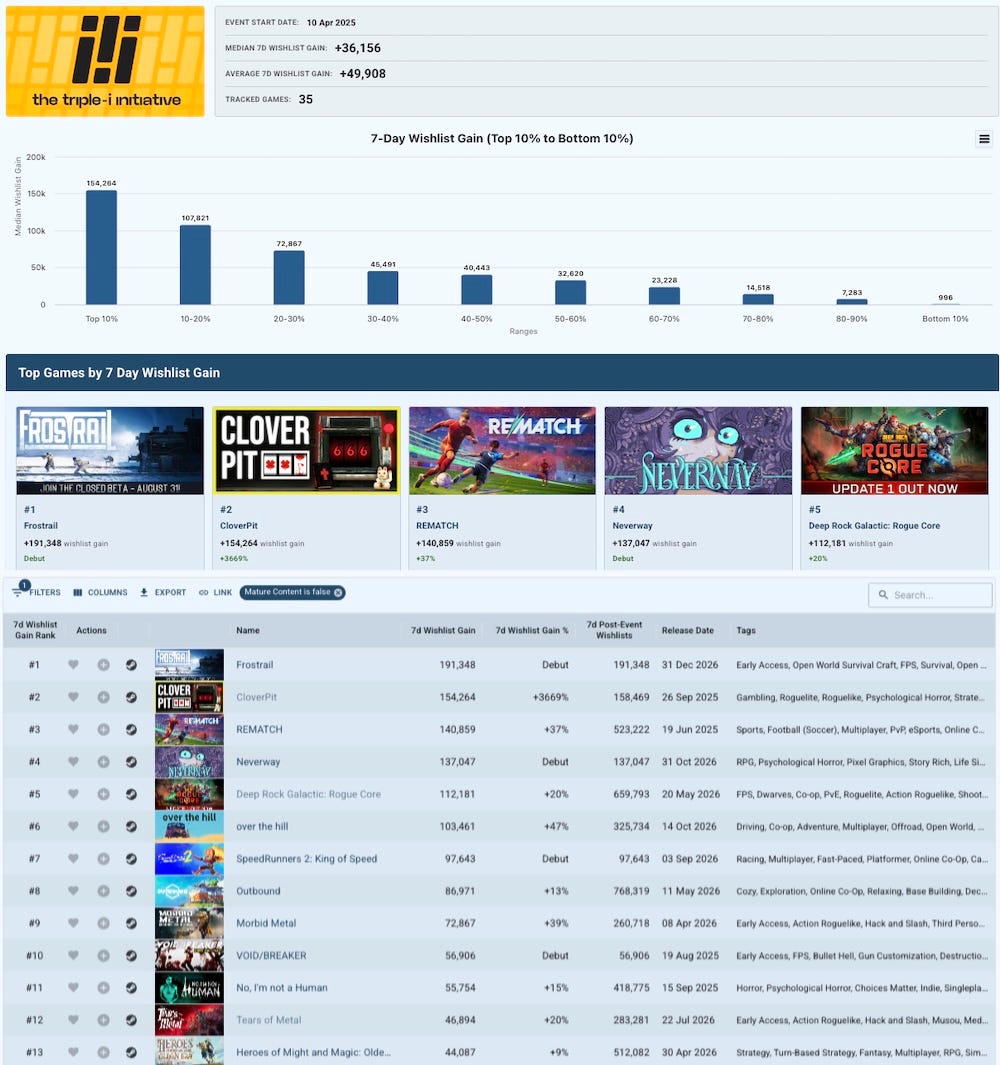This screenshot has width=1000, height=1065.
Task: Favorite CloverPit with its heart icon
Action: (73, 697)
